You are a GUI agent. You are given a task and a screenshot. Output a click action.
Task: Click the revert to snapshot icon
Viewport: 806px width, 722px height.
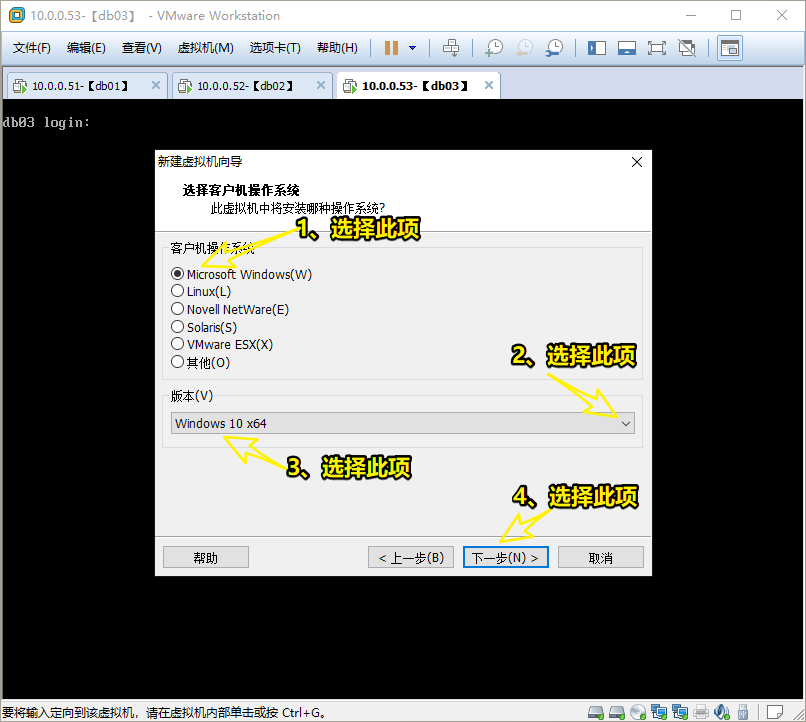tap(524, 48)
